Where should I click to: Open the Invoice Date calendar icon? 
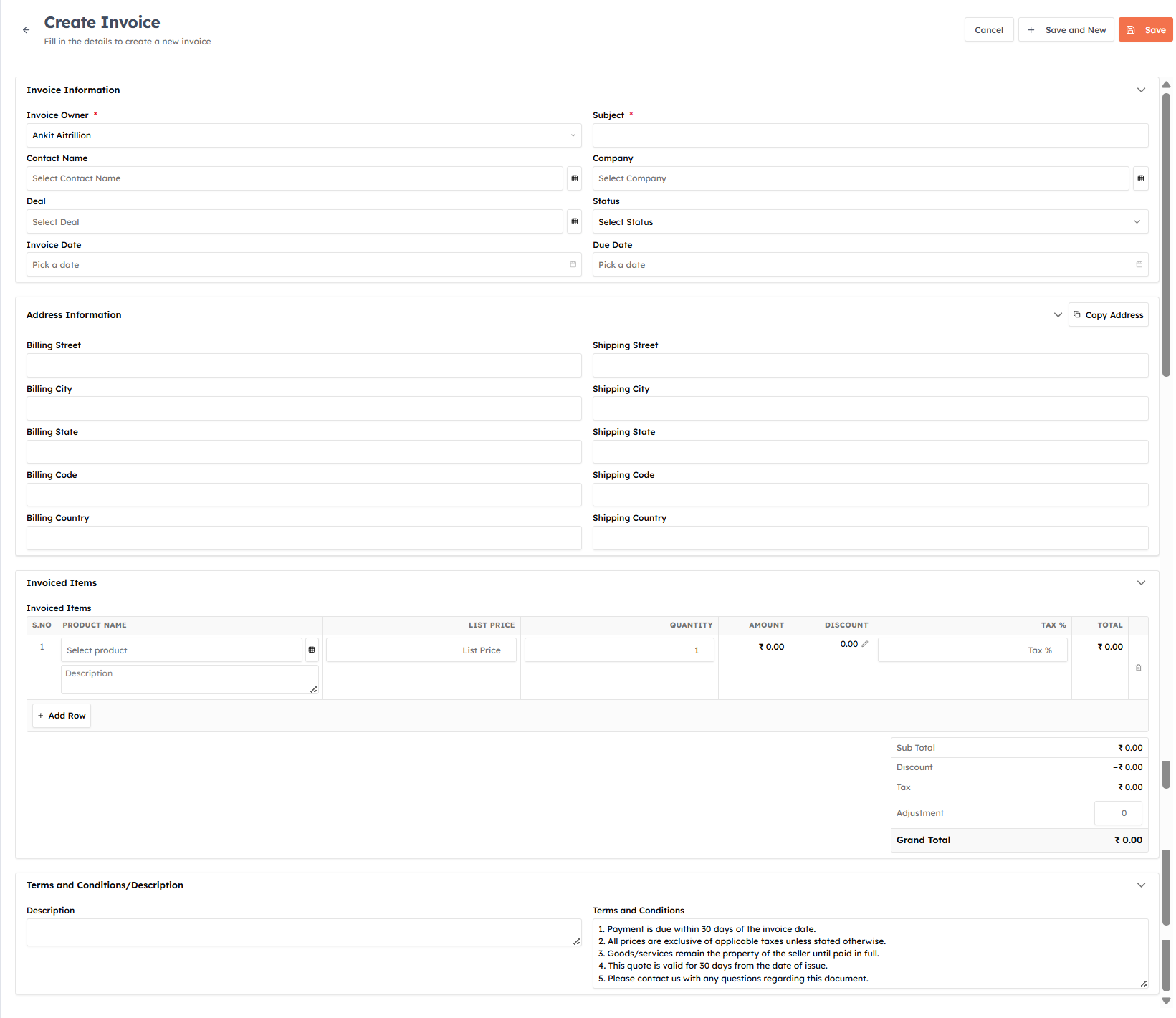(573, 264)
